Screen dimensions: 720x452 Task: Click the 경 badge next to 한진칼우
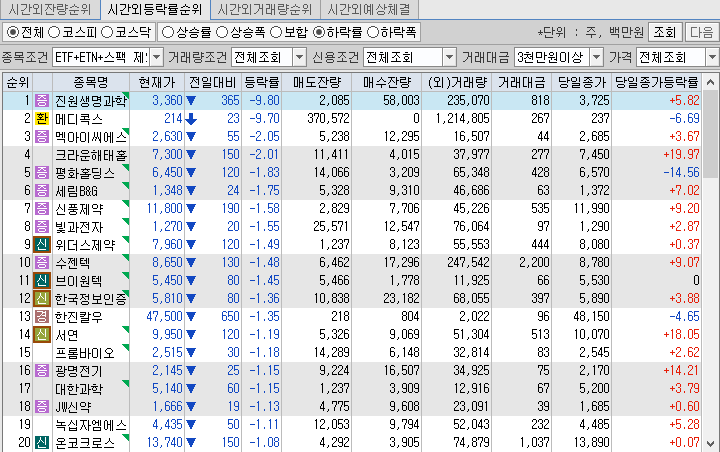click(x=42, y=316)
